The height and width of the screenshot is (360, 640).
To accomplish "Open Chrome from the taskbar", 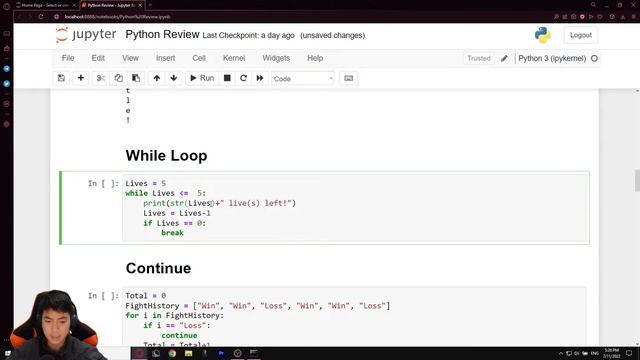I will [172, 353].
